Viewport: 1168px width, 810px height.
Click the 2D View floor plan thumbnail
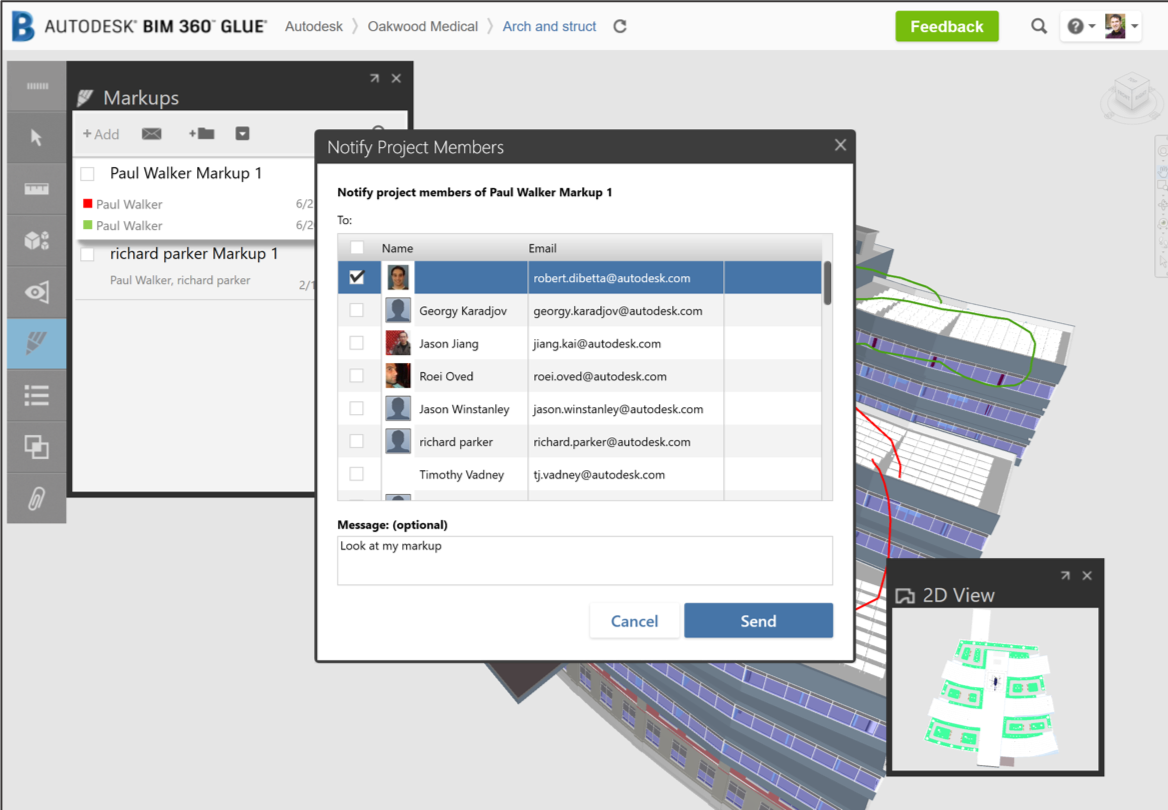pyautogui.click(x=995, y=690)
